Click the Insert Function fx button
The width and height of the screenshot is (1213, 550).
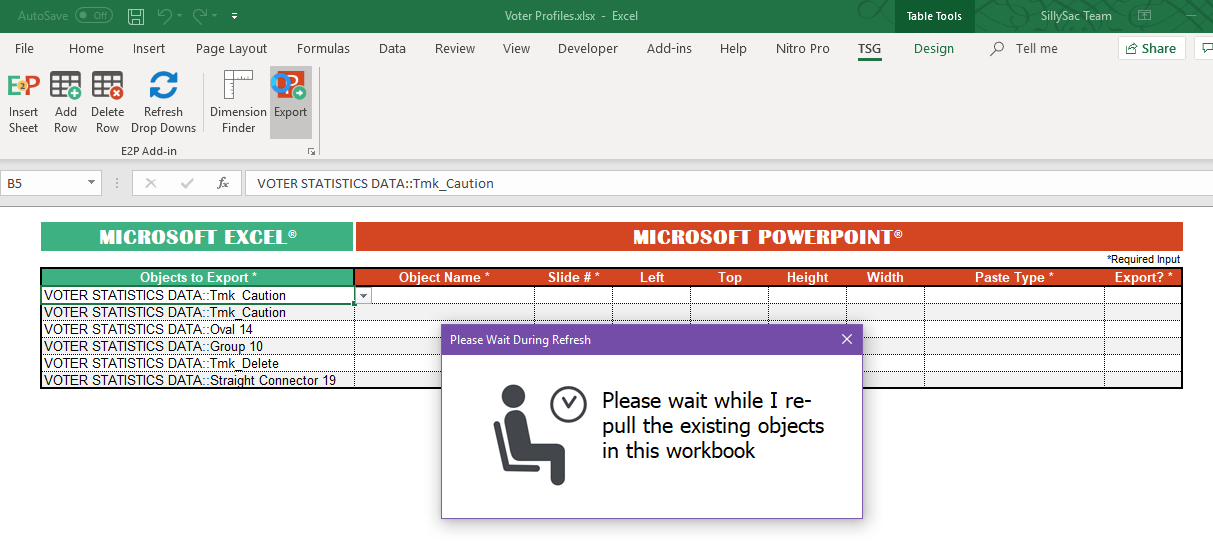(x=223, y=183)
